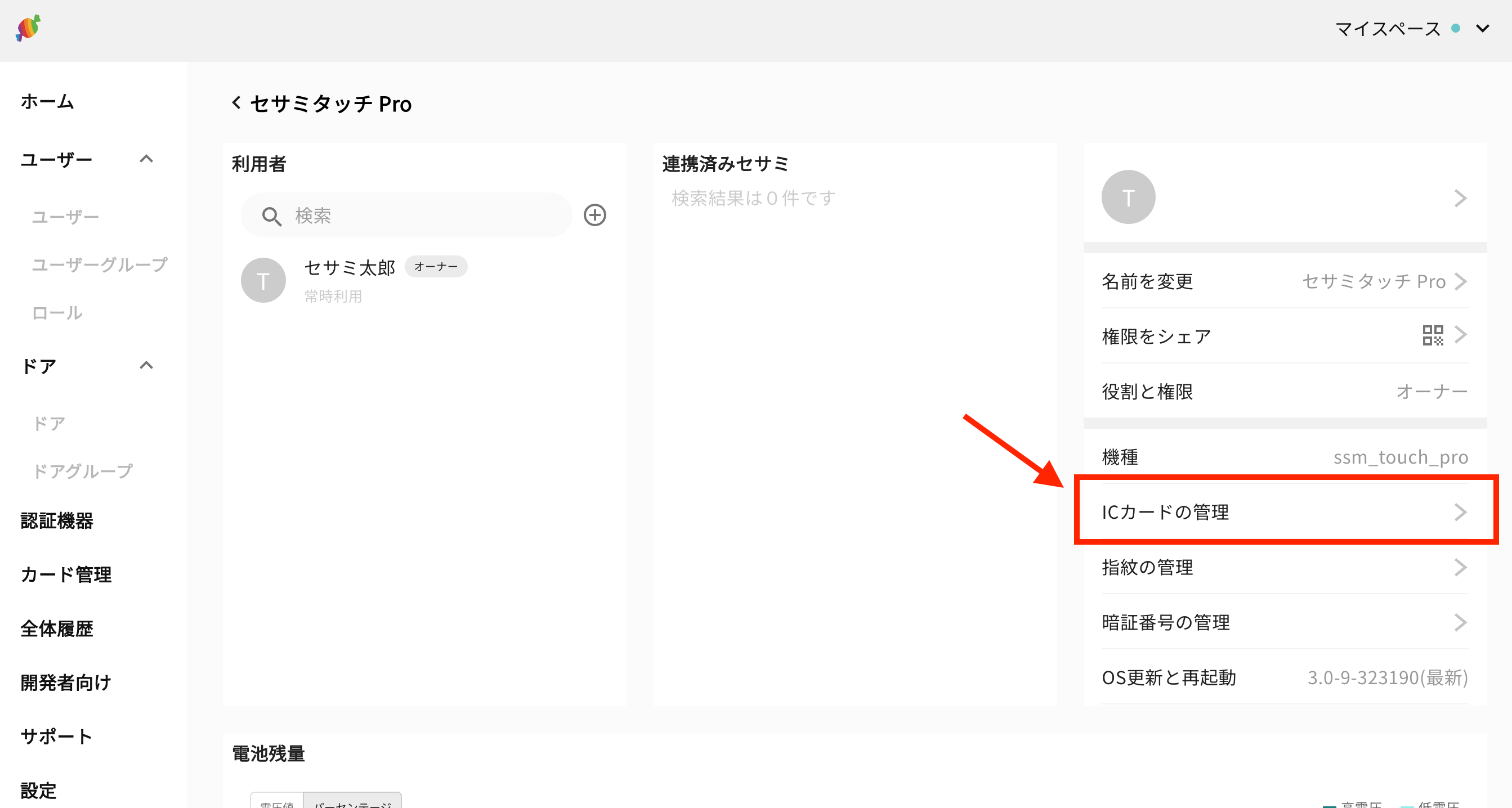
Task: Click the chevron on 権限をシェア row
Action: tap(1461, 335)
